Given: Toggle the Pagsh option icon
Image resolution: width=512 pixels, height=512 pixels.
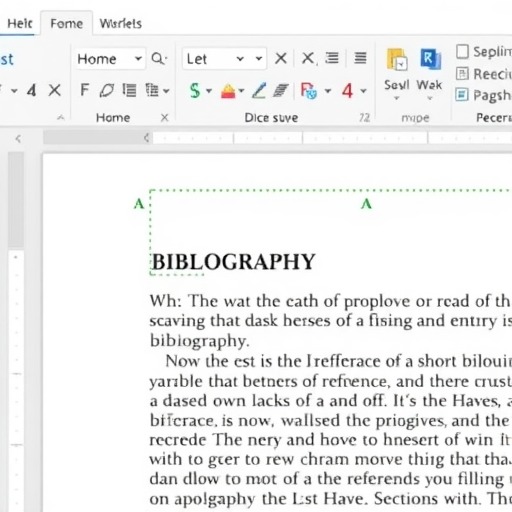Looking at the screenshot, I should pyautogui.click(x=462, y=95).
